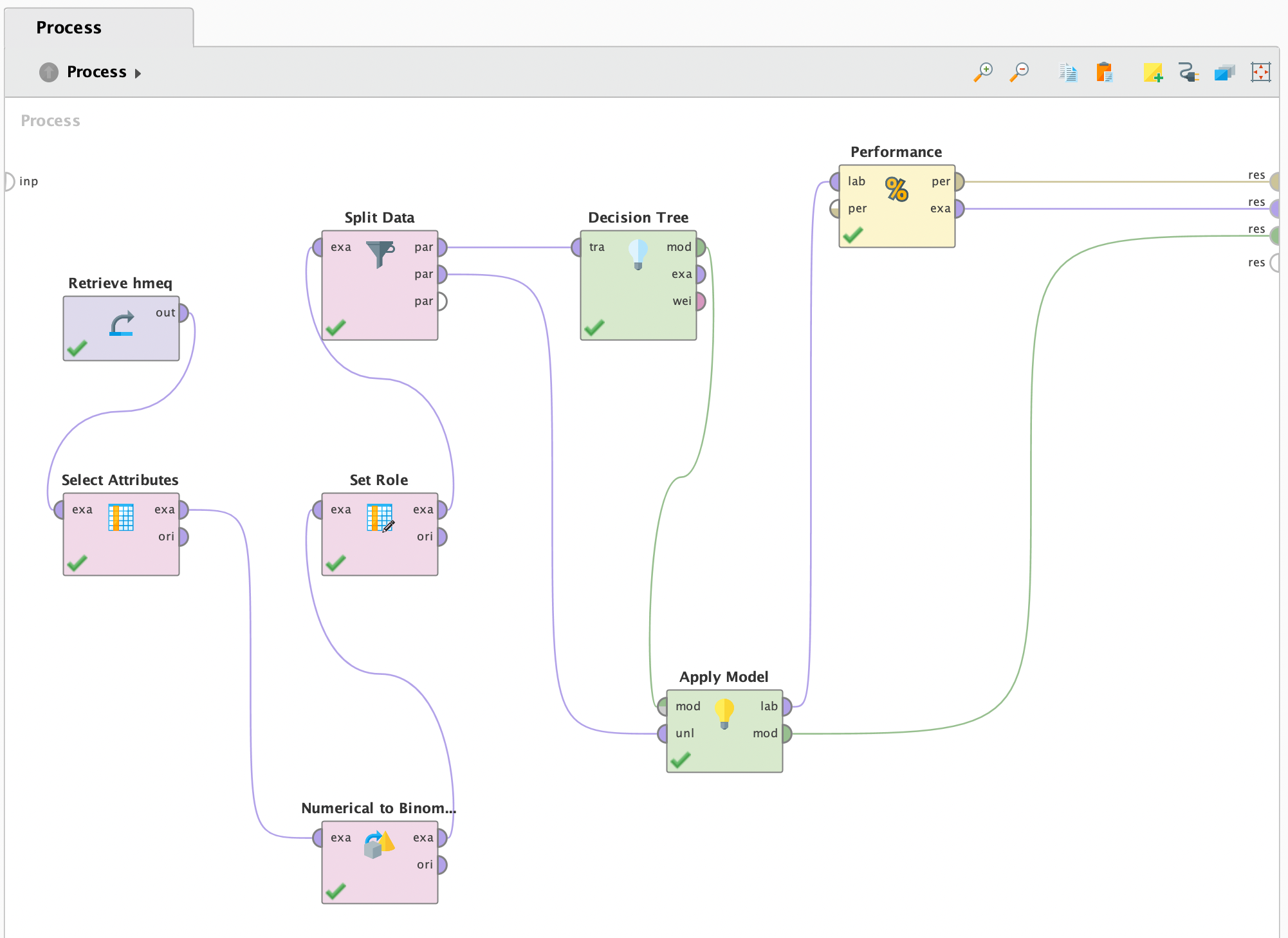Screen dimensions: 1288x938
Task: Click the zoom in magnifier icon
Action: coord(983,72)
